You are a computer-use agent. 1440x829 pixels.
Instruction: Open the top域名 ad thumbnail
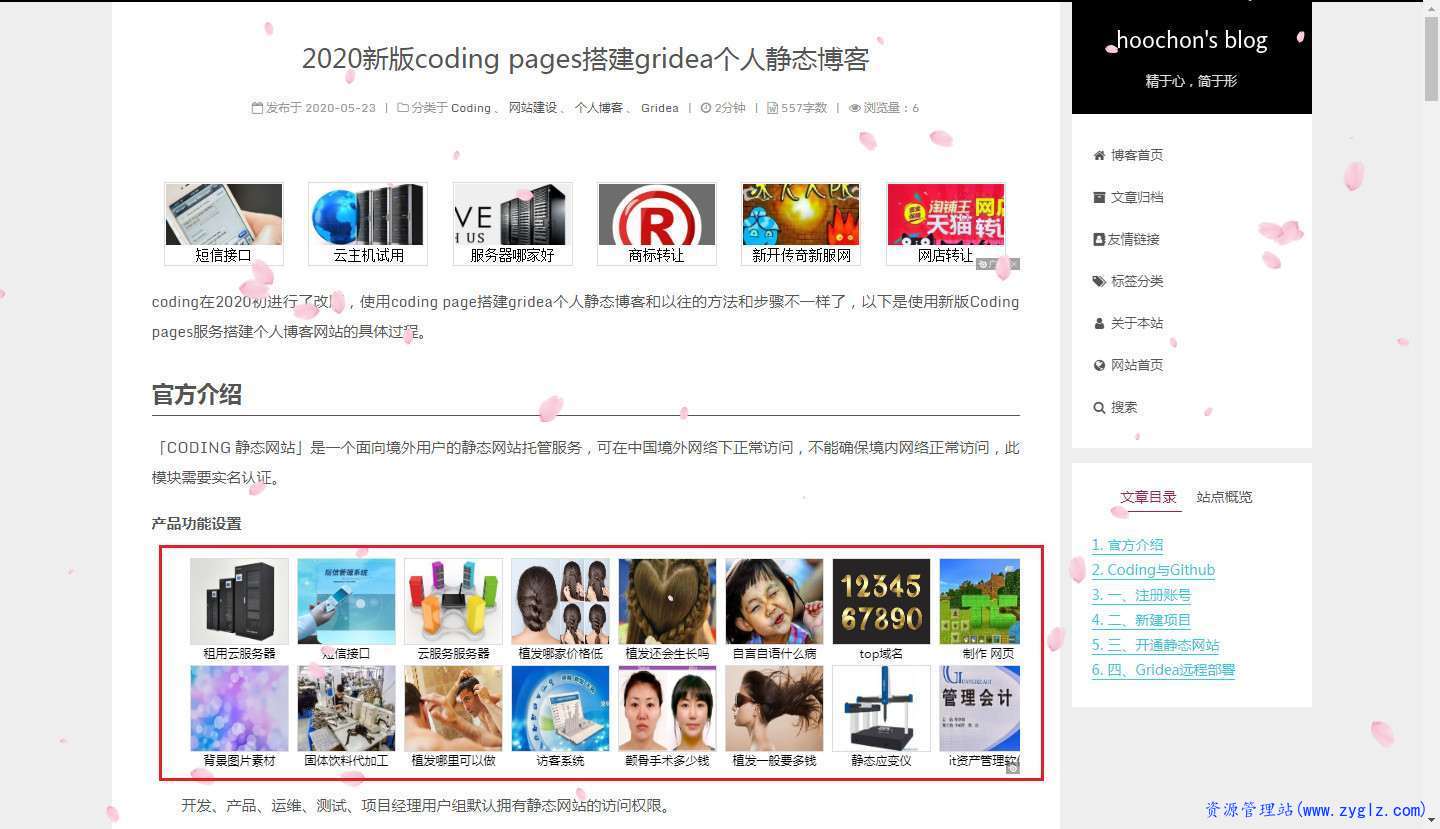881,609
